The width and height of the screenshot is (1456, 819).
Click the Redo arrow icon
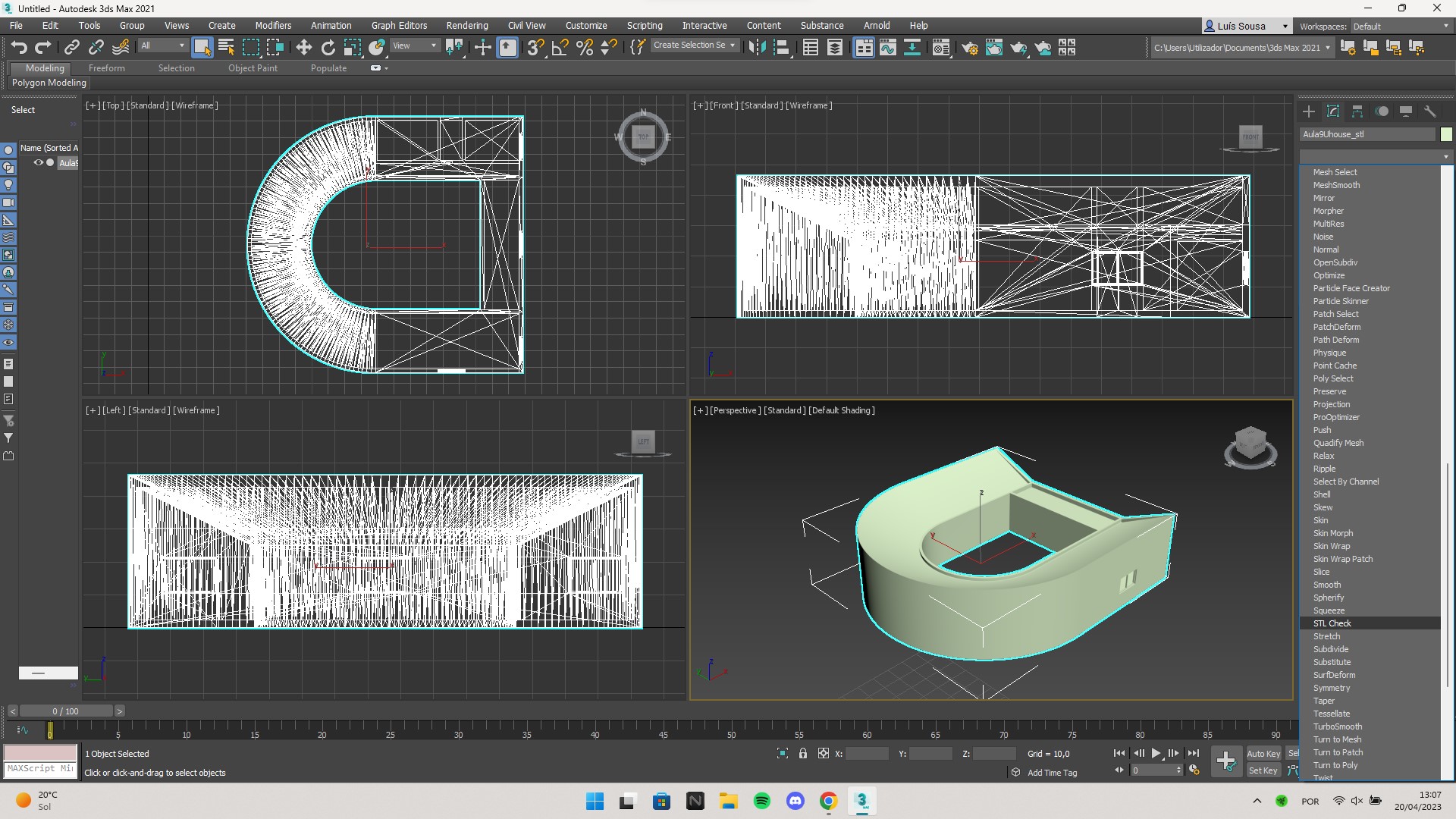43,48
